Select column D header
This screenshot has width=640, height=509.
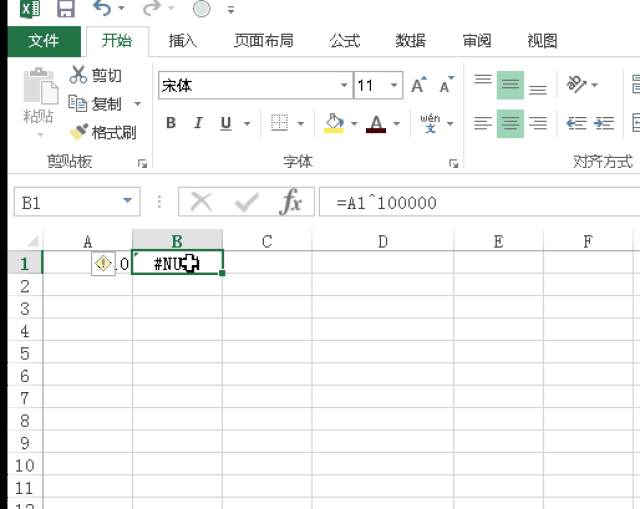[x=382, y=241]
